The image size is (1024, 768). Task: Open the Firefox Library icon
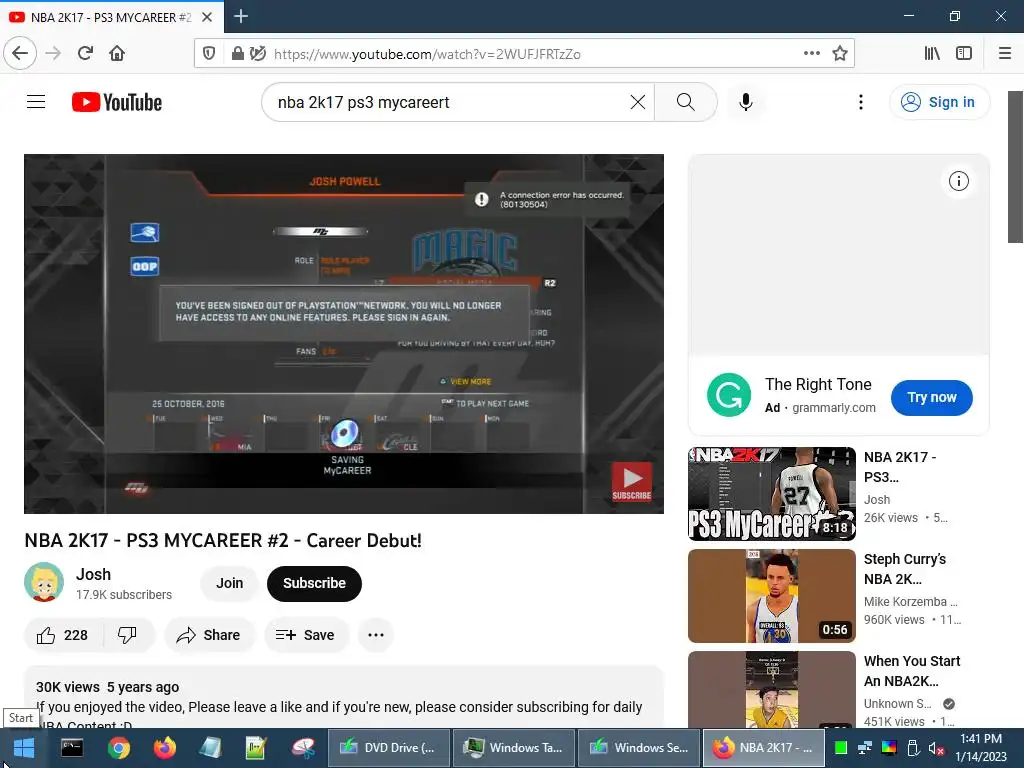point(932,54)
